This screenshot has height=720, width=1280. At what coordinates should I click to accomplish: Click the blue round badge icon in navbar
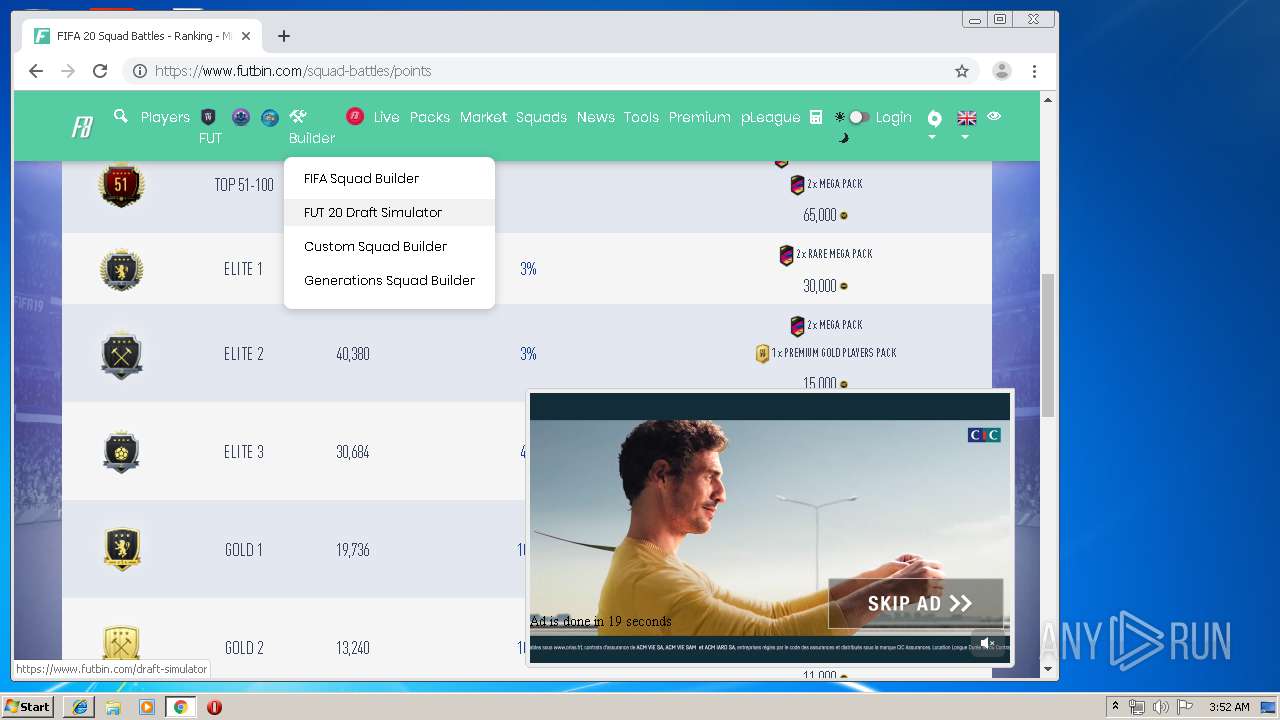coord(270,117)
